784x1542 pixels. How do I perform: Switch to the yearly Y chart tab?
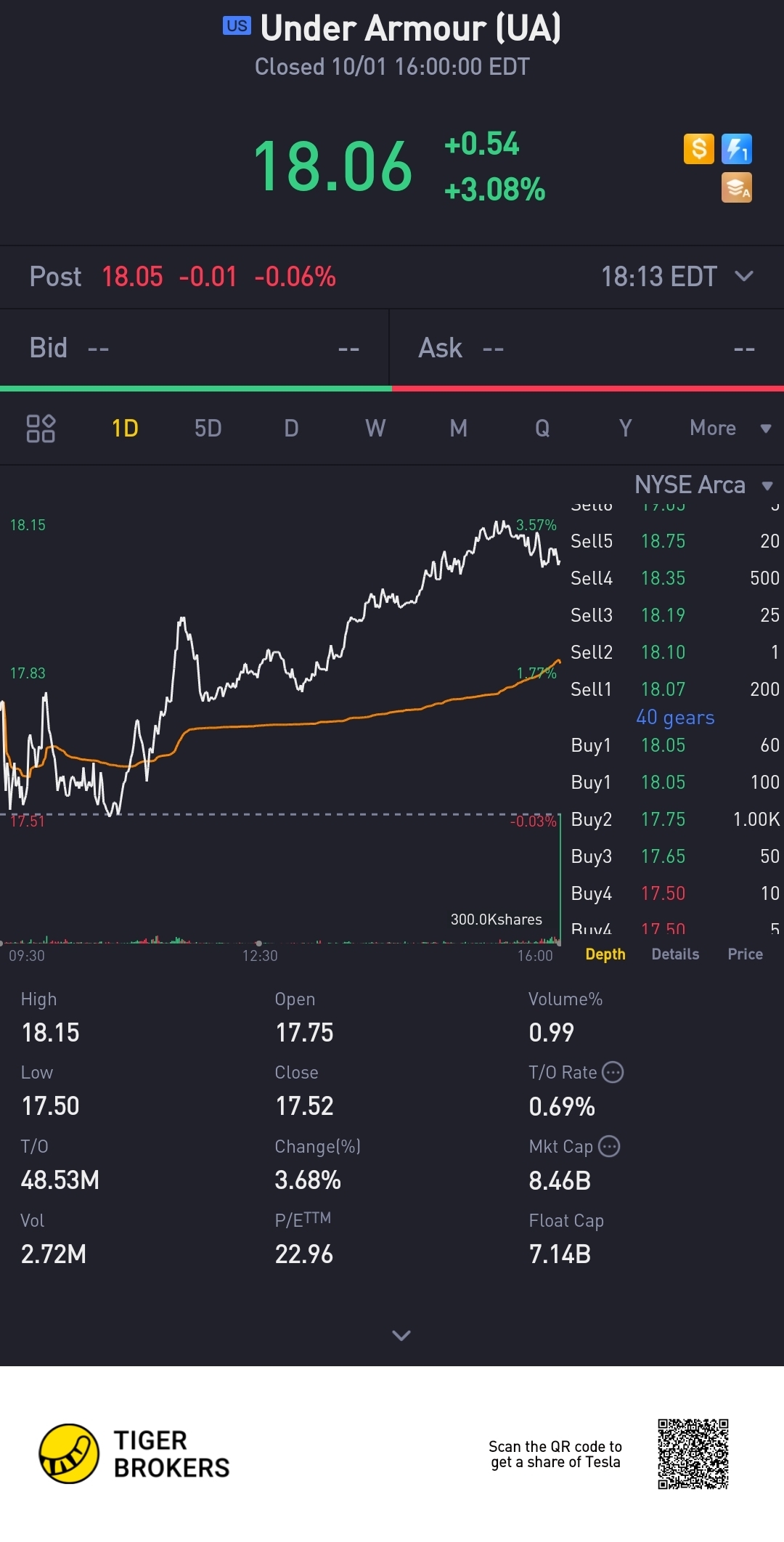point(625,429)
